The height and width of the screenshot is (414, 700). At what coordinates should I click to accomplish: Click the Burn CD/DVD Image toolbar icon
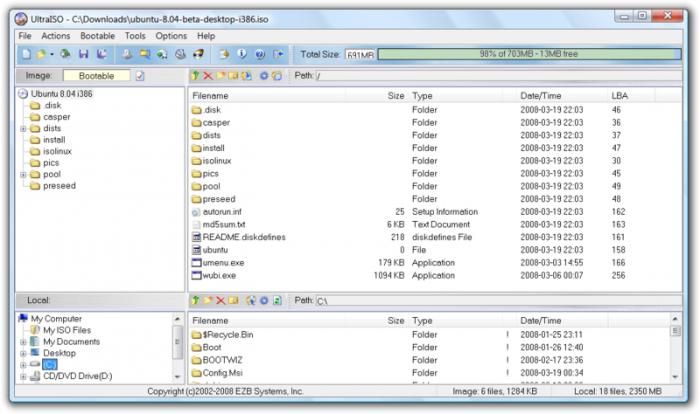coord(198,54)
